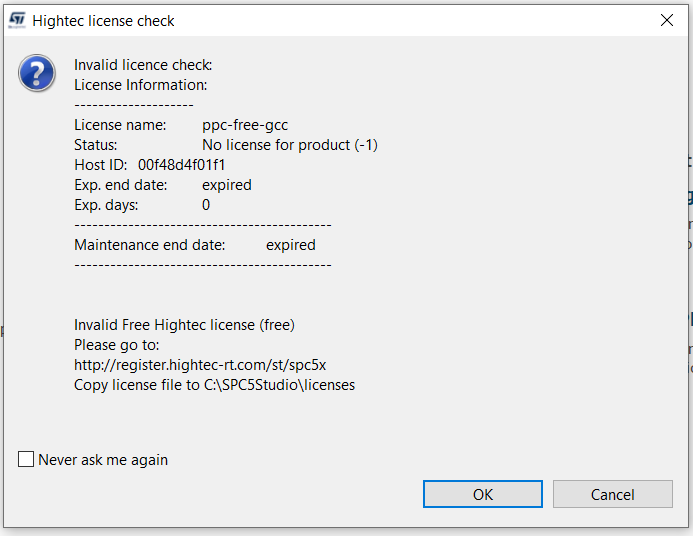Click the license name ppc-free-gcc
693x536 pixels.
pyautogui.click(x=245, y=125)
